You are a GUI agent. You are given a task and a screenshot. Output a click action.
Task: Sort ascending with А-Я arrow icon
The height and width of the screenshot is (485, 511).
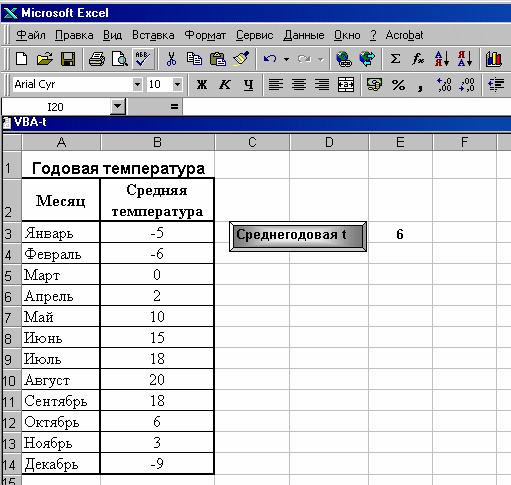point(442,59)
